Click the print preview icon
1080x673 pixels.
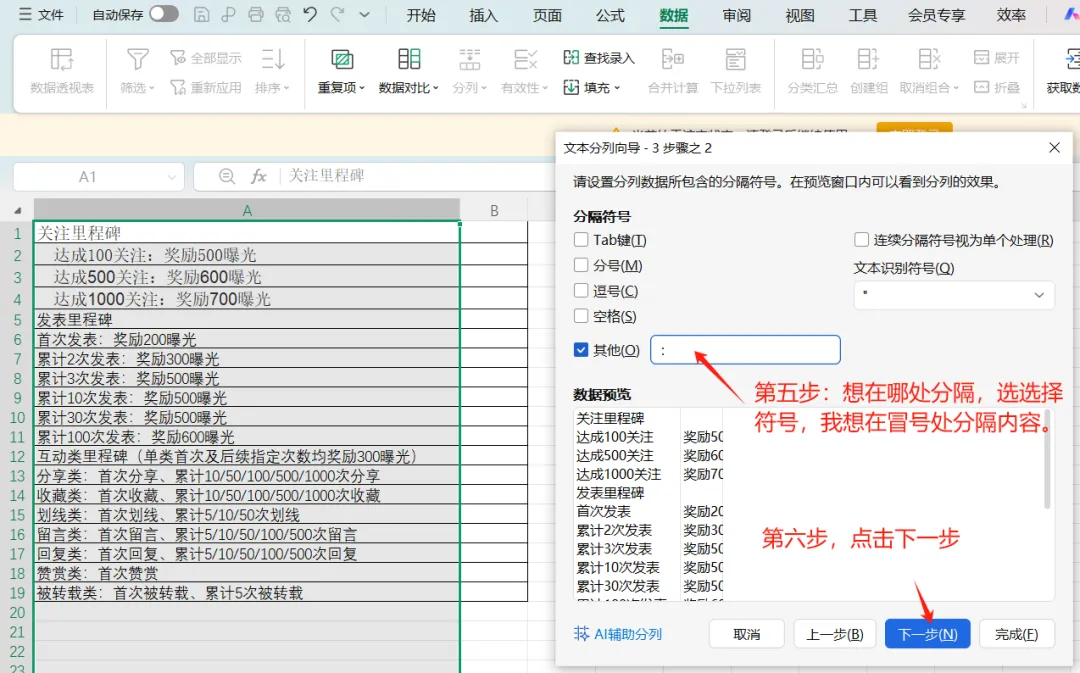point(283,14)
